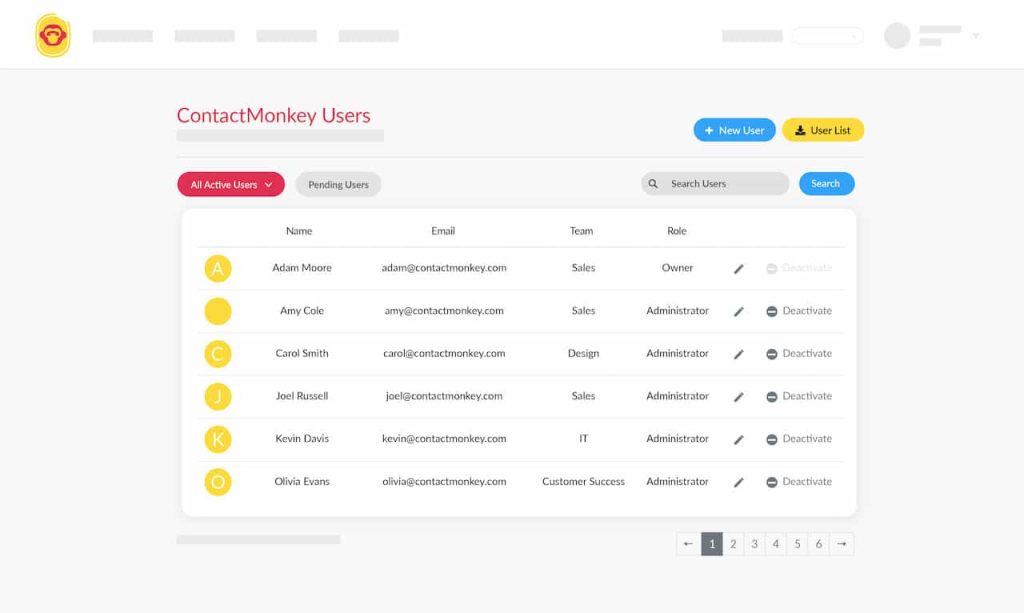Click the Team column header
1024x613 pixels.
point(581,231)
